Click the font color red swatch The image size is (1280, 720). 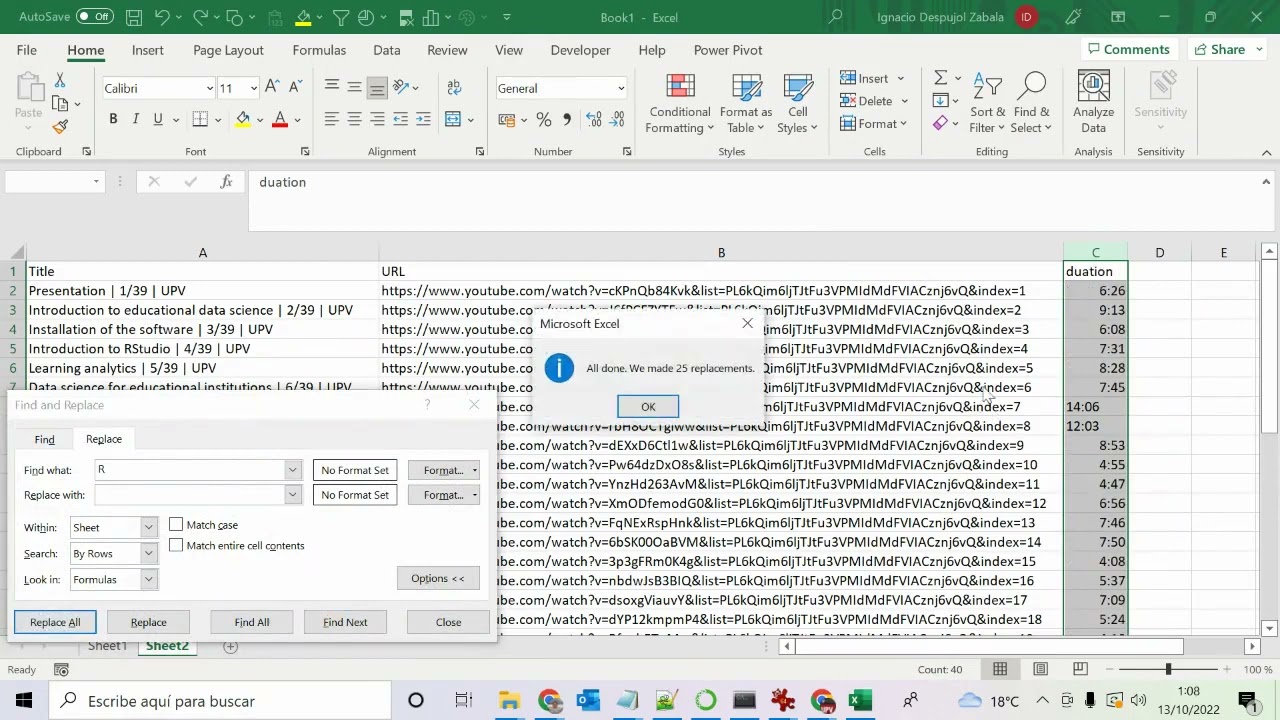click(280, 120)
